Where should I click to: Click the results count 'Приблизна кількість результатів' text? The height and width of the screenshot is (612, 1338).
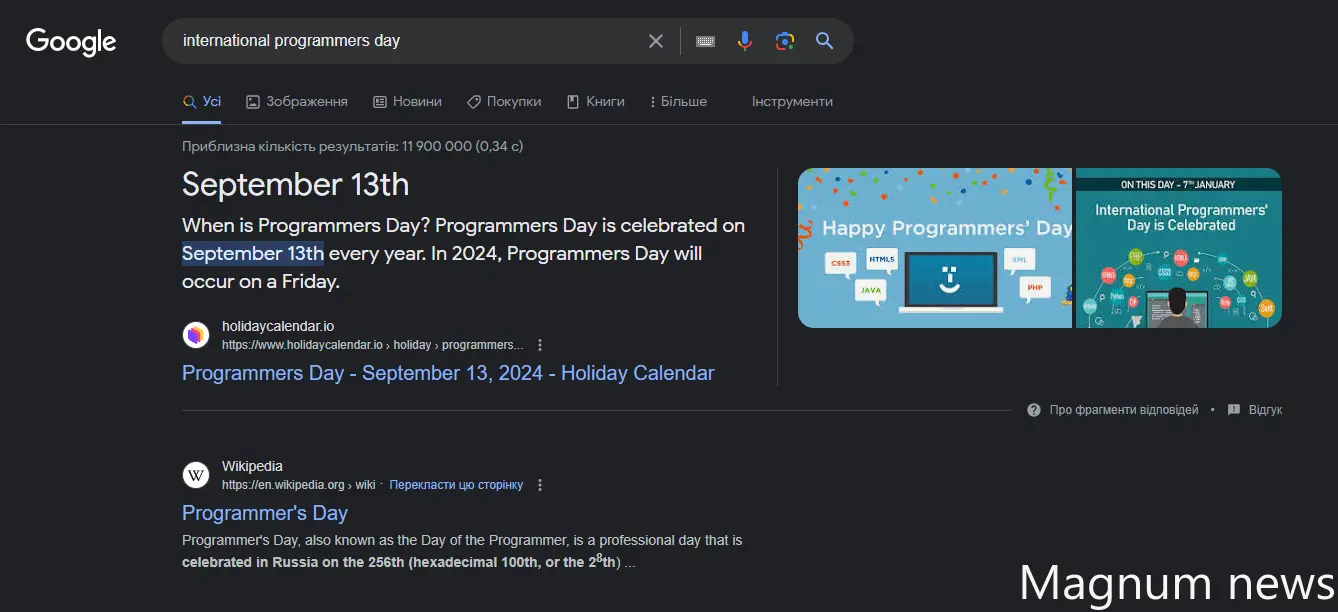(x=352, y=146)
